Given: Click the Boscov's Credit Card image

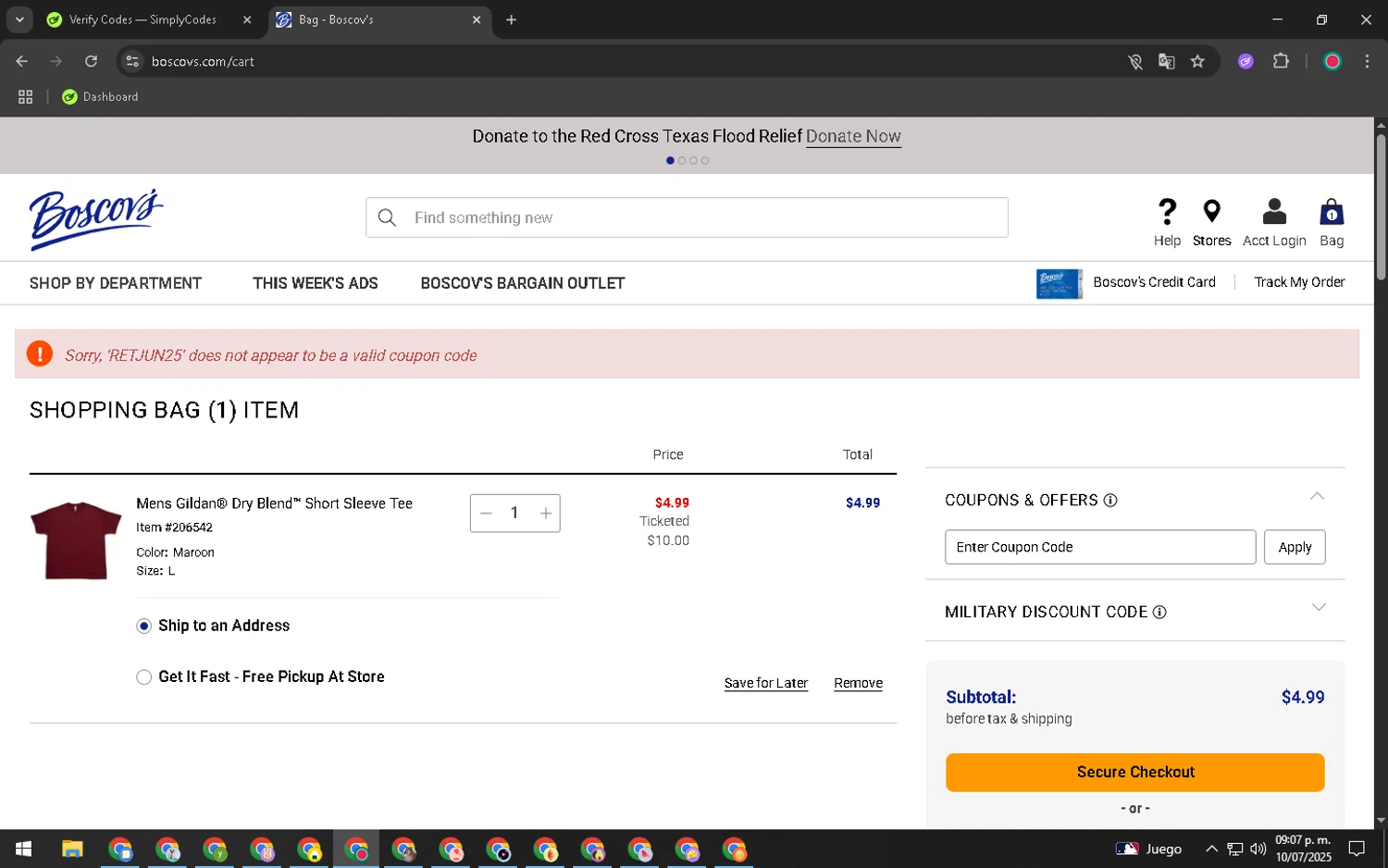Looking at the screenshot, I should click(1060, 283).
